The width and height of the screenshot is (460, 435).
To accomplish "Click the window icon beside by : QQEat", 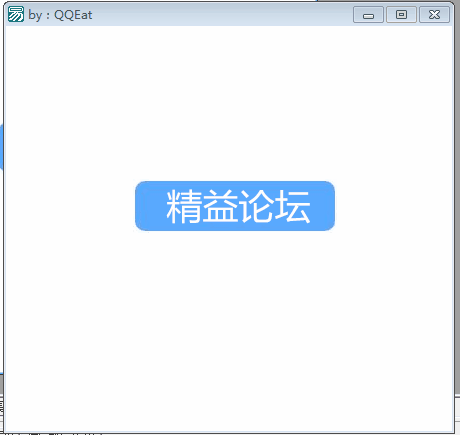I will point(16,14).
